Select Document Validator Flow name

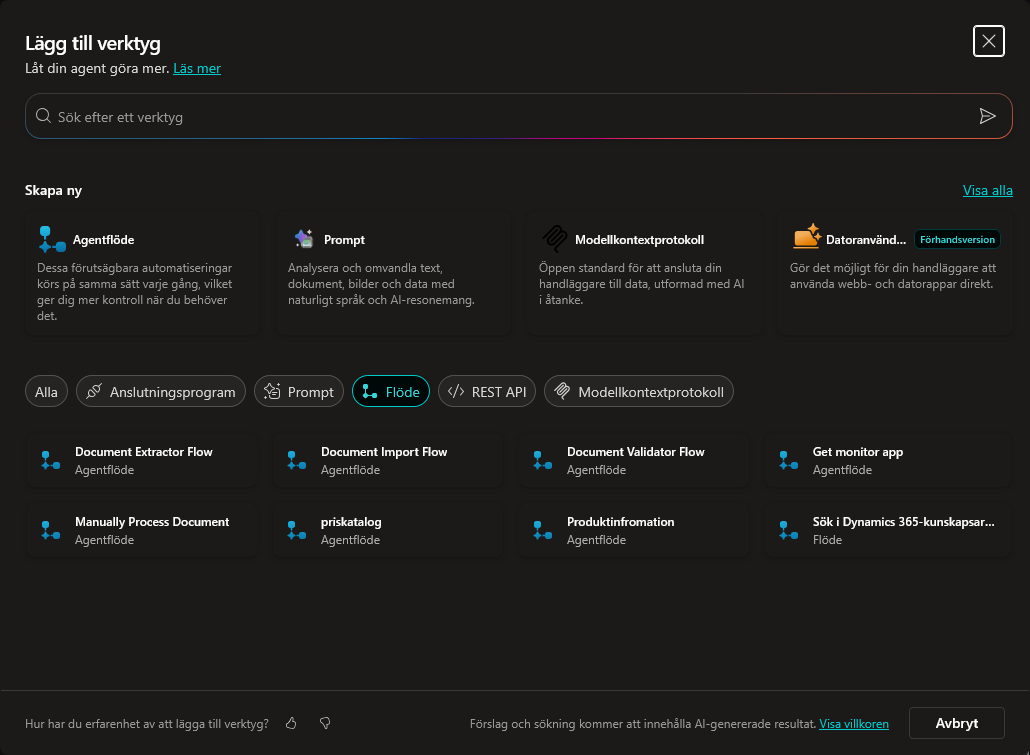click(x=636, y=452)
